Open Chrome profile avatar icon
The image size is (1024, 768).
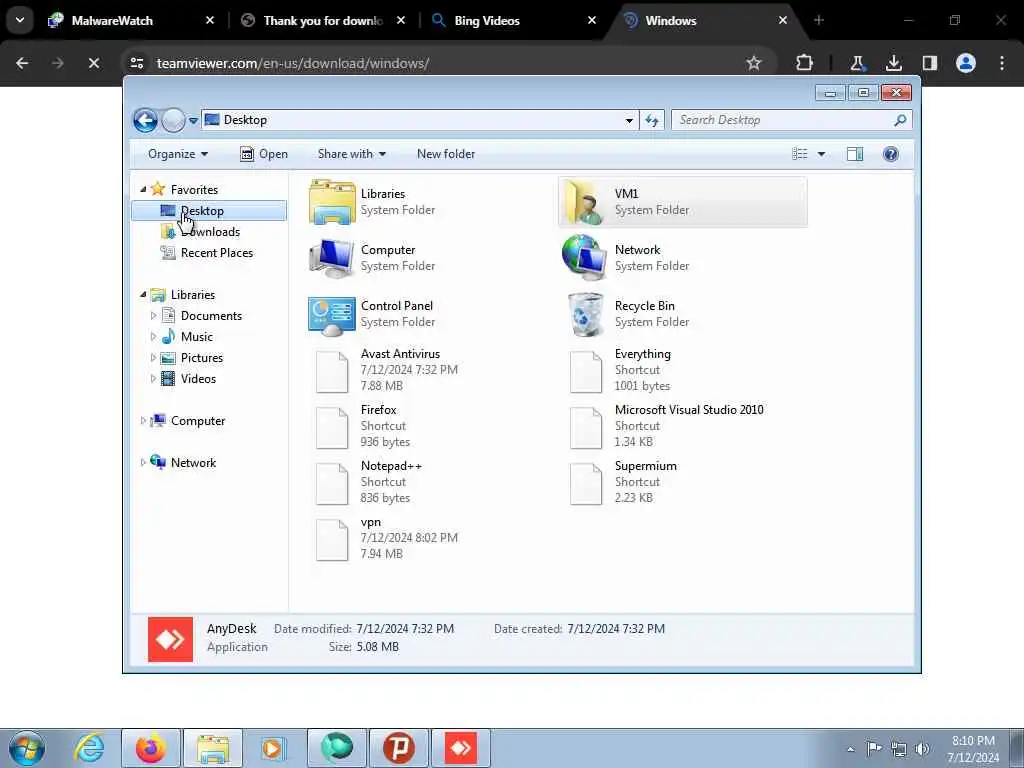pos(966,63)
